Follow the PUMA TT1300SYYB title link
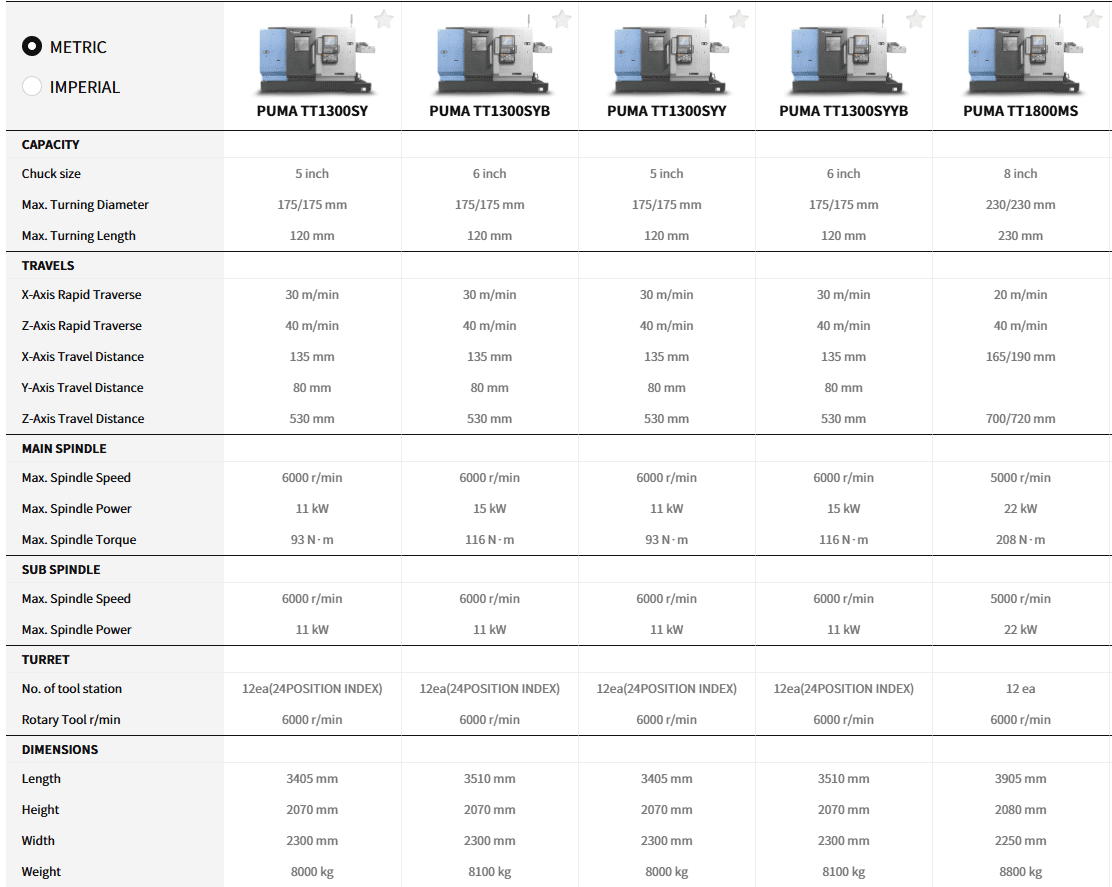 [843, 111]
